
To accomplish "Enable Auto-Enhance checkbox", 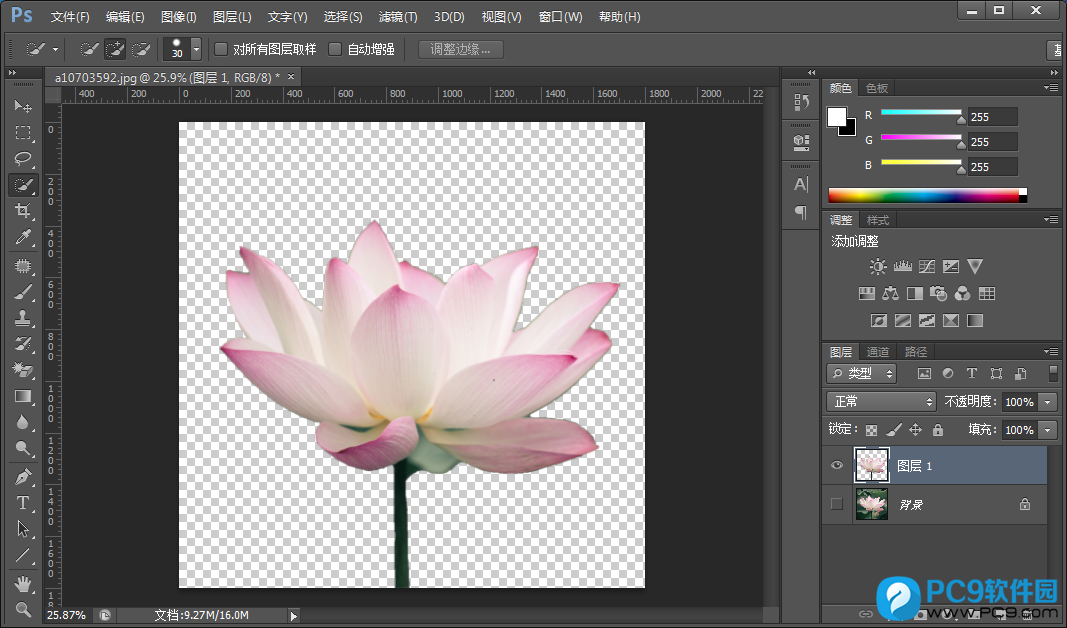I will pos(335,49).
